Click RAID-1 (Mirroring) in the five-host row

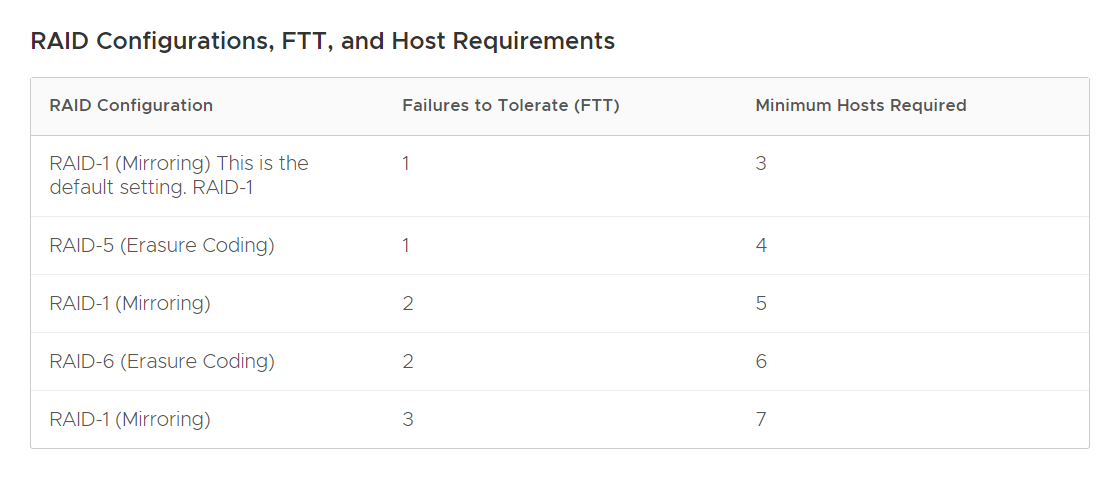pos(130,303)
